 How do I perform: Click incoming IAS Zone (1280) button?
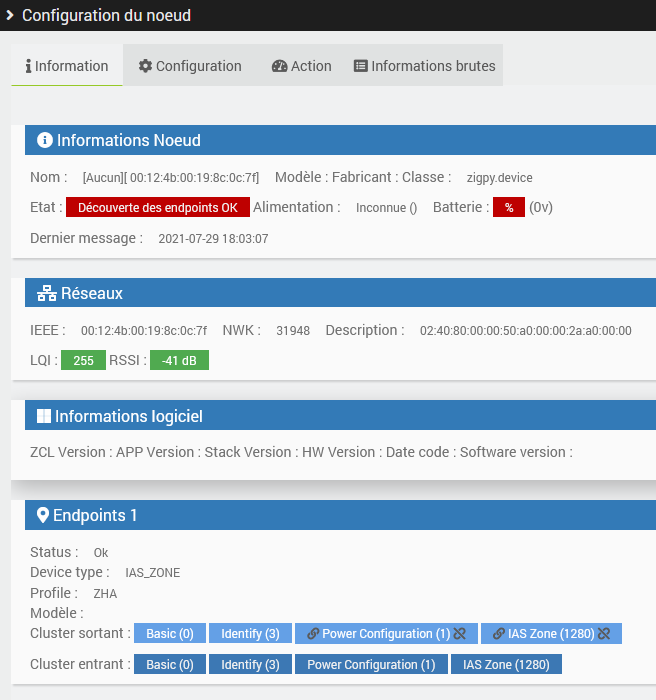(x=506, y=664)
